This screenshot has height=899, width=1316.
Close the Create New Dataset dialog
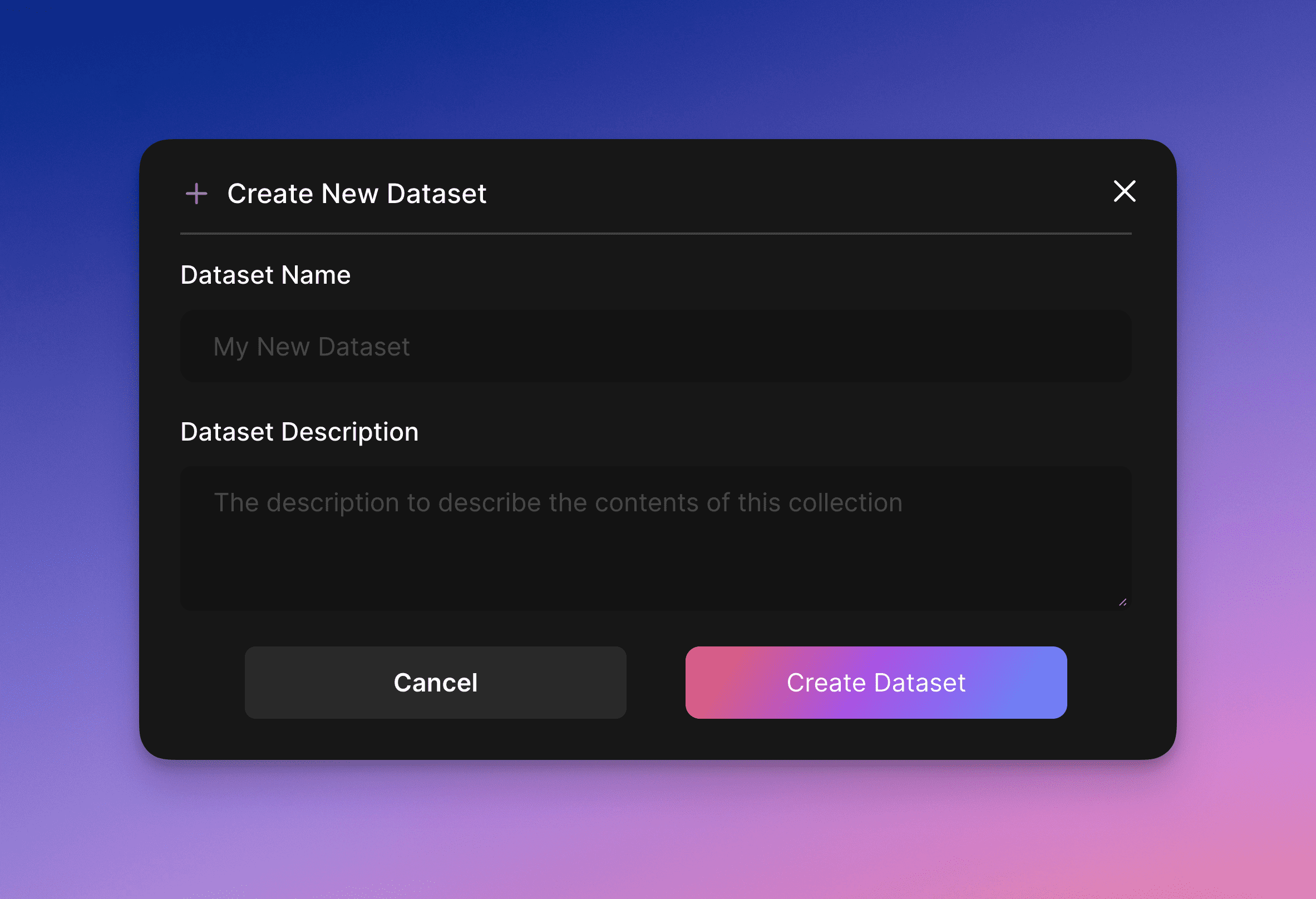1124,191
